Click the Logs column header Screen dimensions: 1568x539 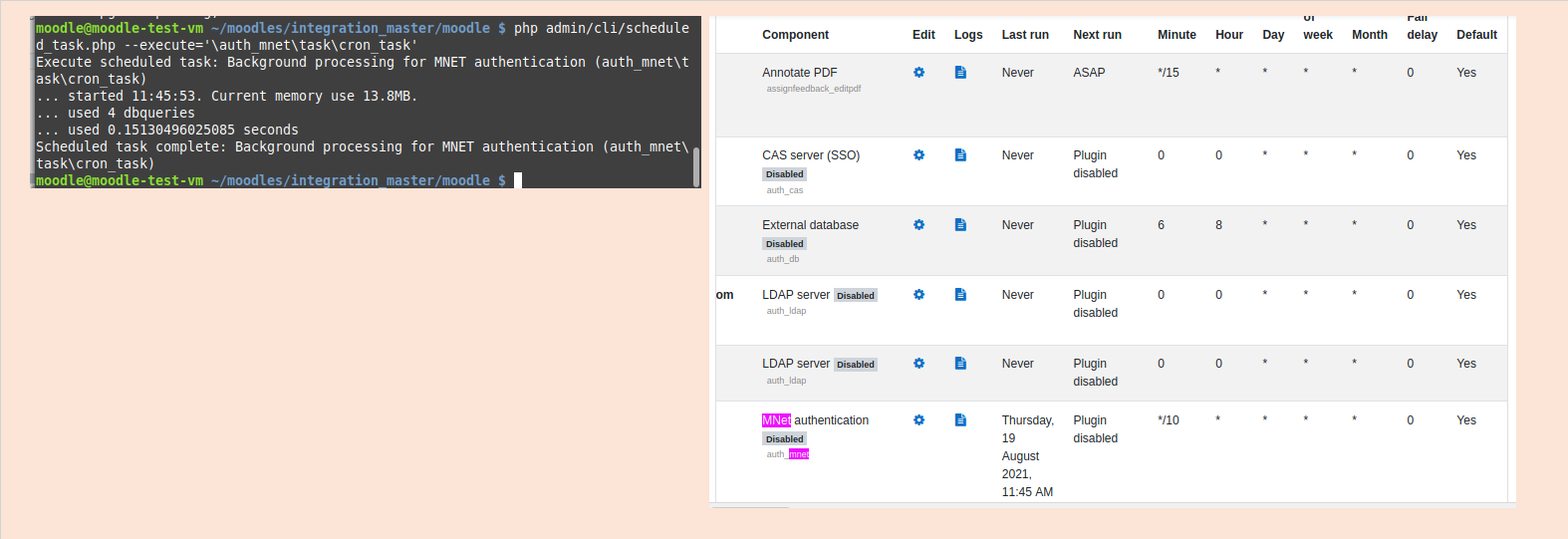click(968, 35)
